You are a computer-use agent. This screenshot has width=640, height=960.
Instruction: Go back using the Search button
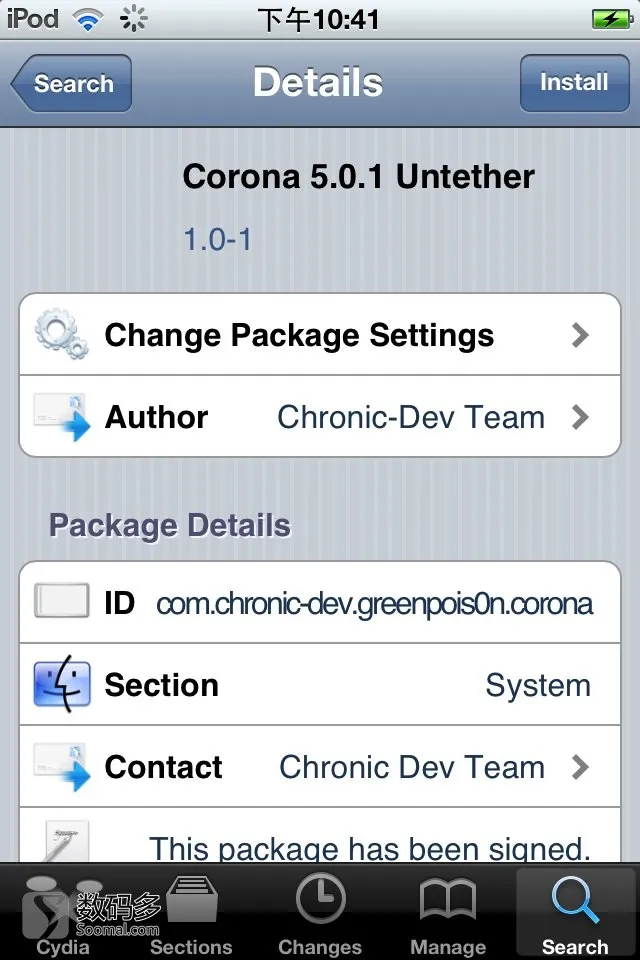pyautogui.click(x=72, y=83)
